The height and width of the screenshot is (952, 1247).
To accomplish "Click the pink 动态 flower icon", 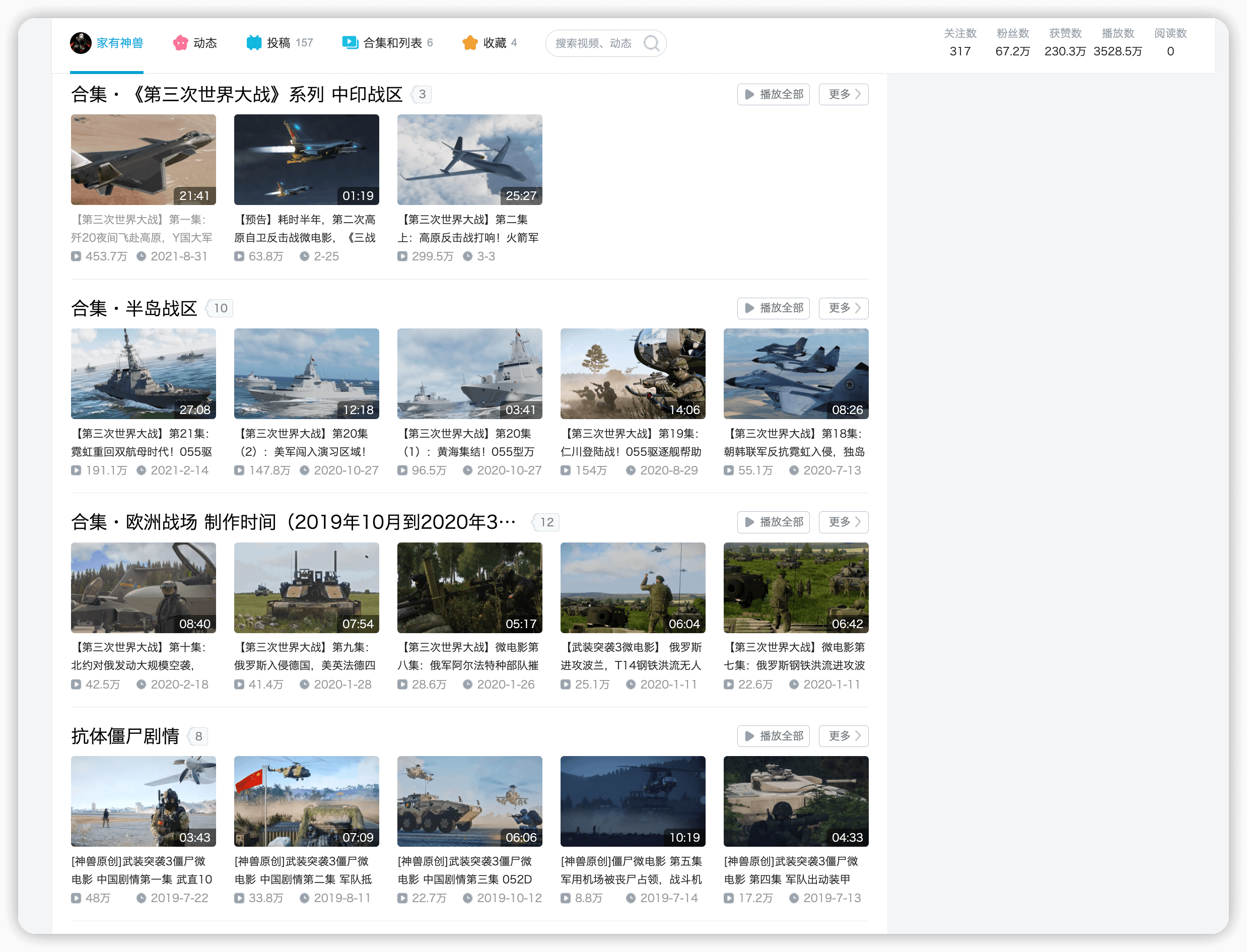I will pyautogui.click(x=180, y=43).
